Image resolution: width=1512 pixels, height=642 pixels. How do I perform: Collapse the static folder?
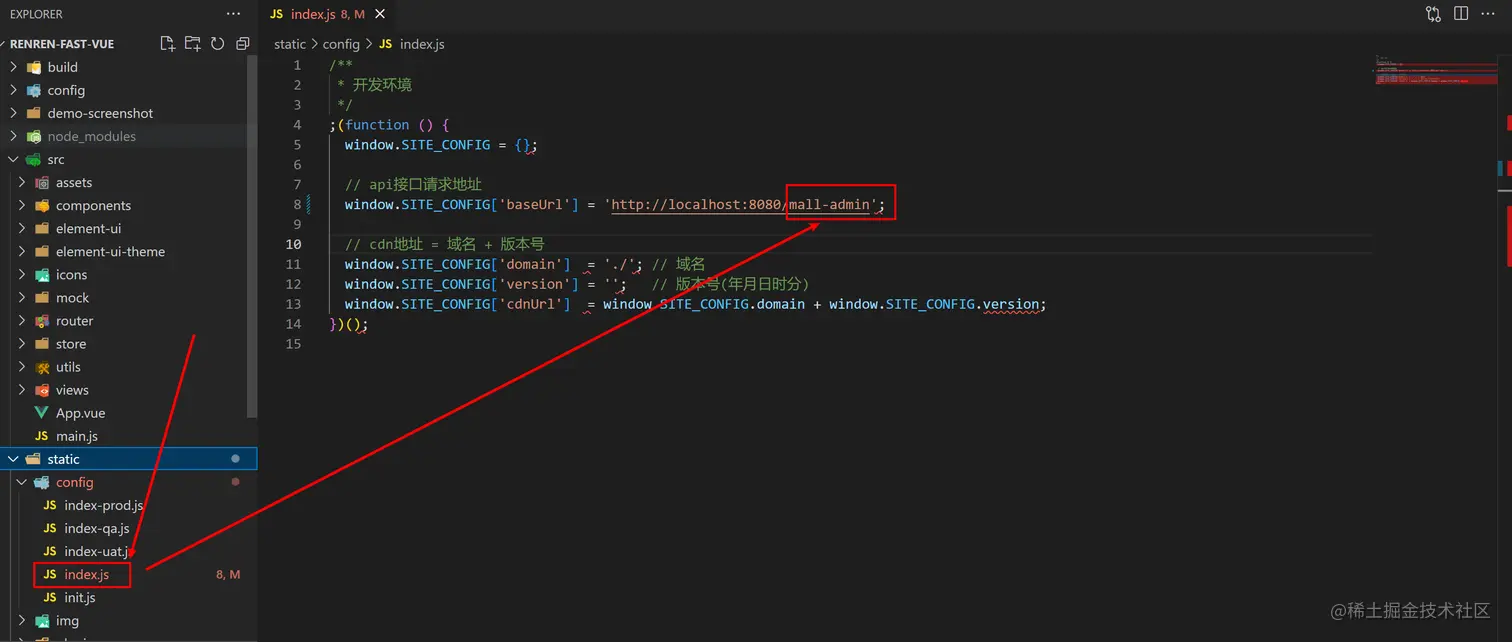[x=128, y=458]
